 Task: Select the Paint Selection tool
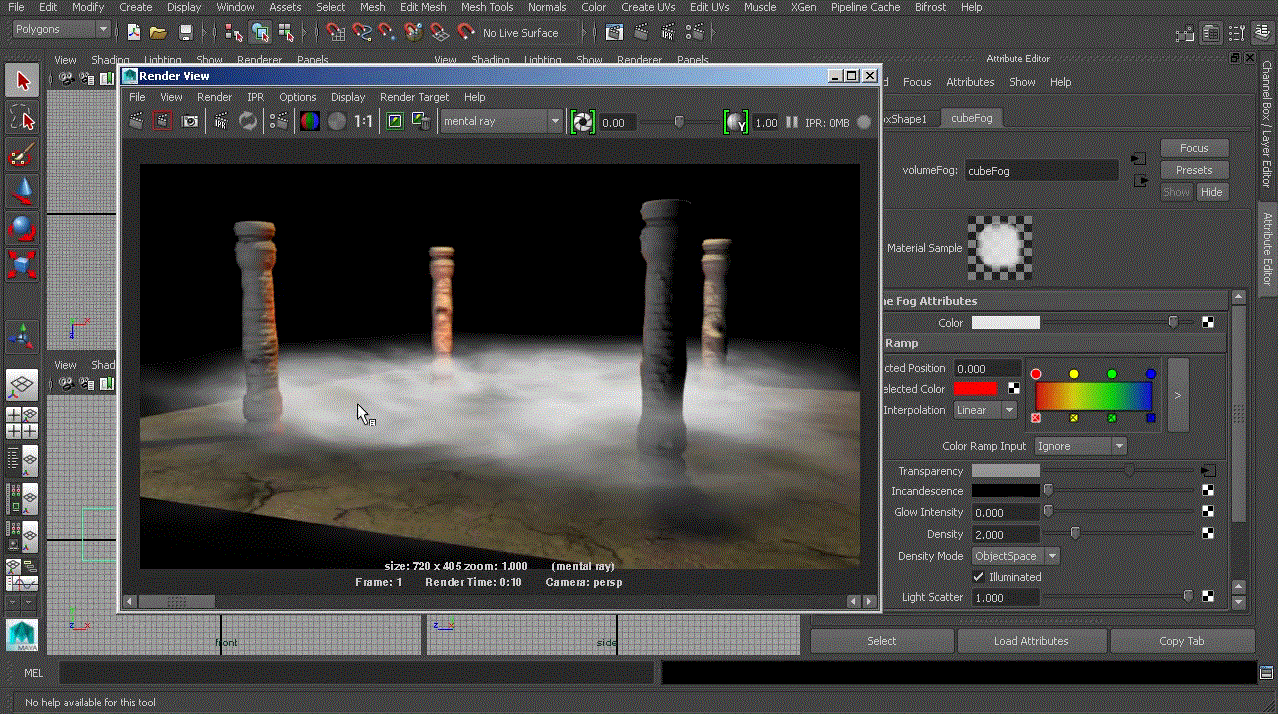click(x=22, y=156)
